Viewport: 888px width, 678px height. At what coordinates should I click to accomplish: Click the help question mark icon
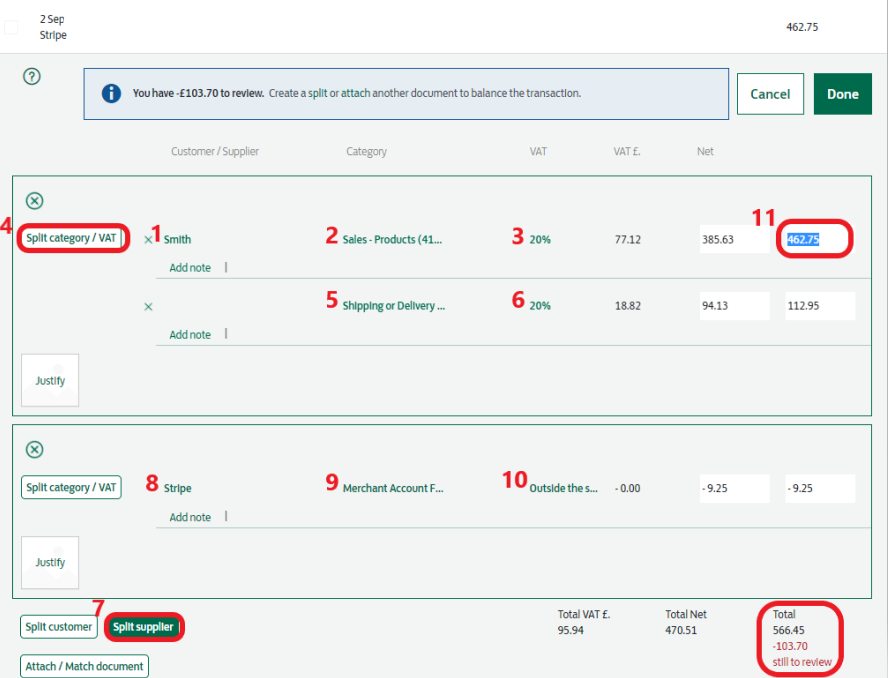coord(32,77)
